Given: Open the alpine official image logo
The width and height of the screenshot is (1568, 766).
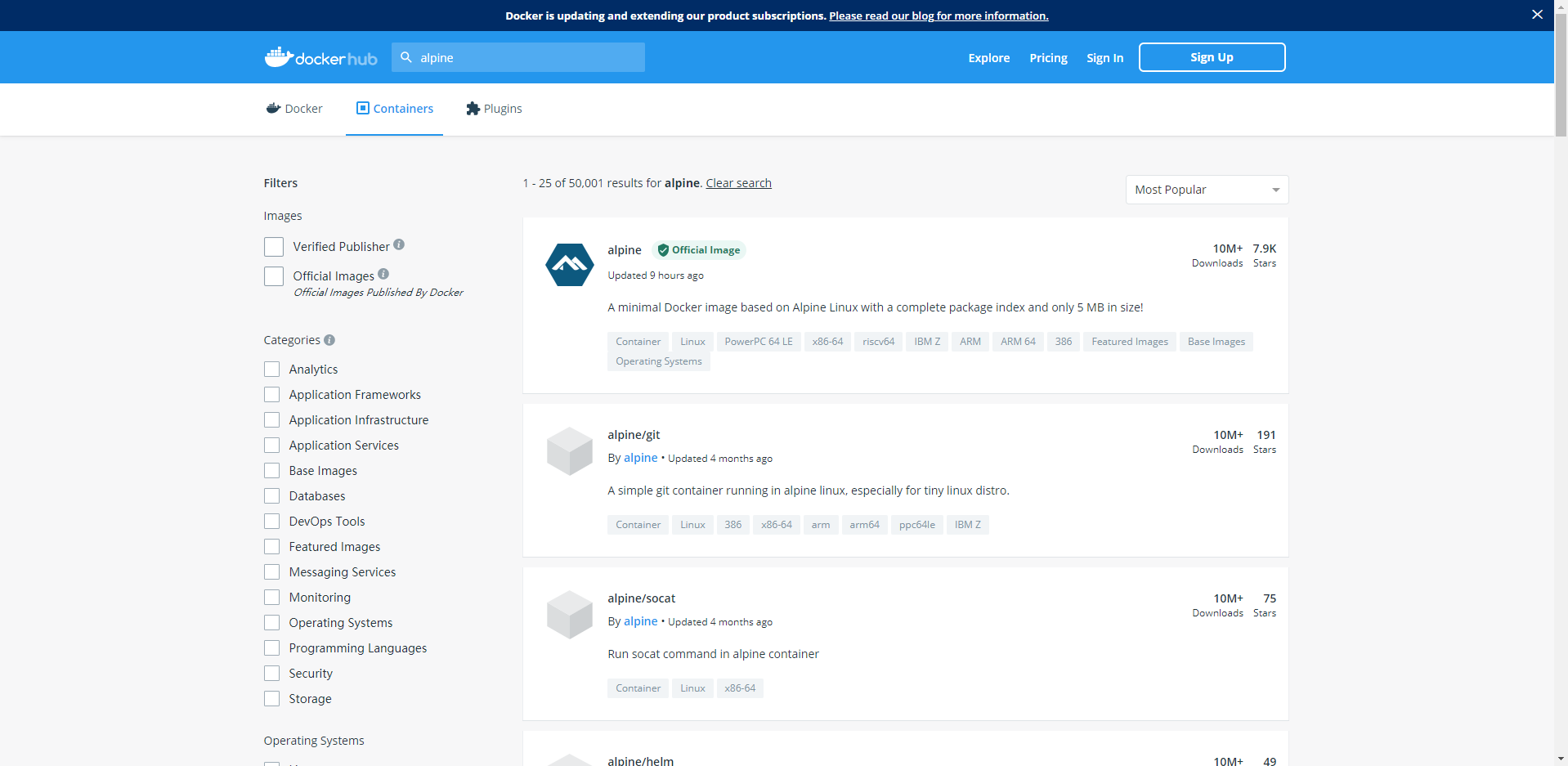Looking at the screenshot, I should tap(570, 265).
